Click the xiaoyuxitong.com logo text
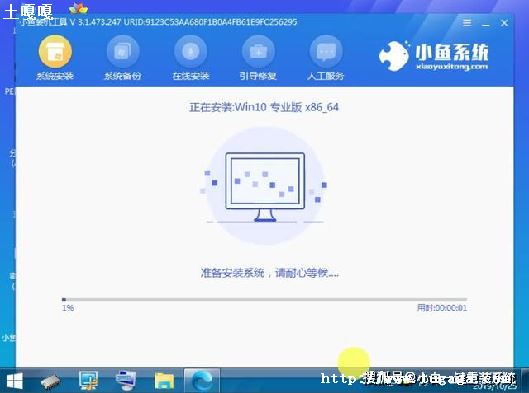The image size is (529, 393). point(452,66)
